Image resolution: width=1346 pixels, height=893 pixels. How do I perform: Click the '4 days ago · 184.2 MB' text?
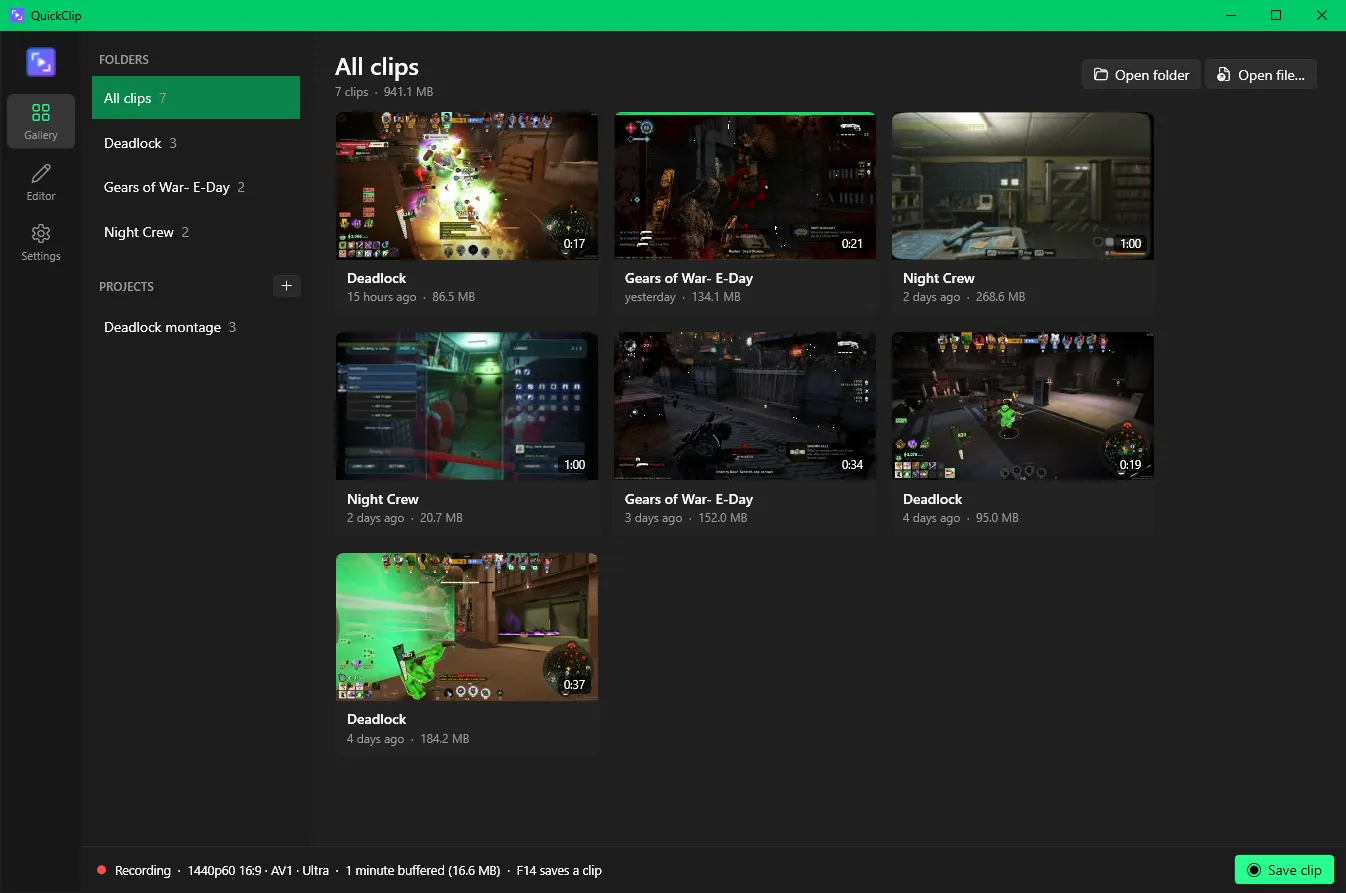point(408,739)
